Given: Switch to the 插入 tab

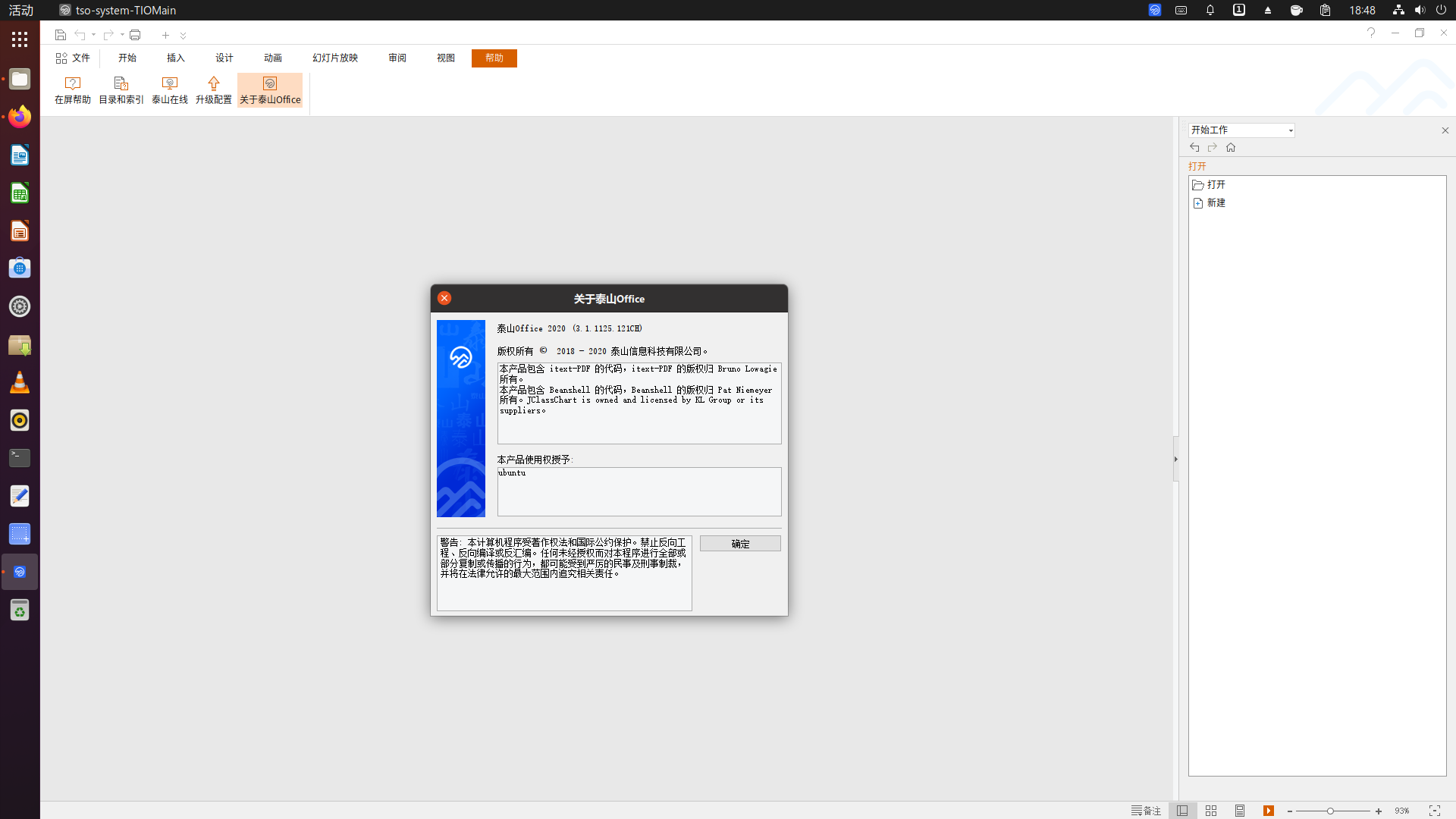Looking at the screenshot, I should click(x=176, y=58).
